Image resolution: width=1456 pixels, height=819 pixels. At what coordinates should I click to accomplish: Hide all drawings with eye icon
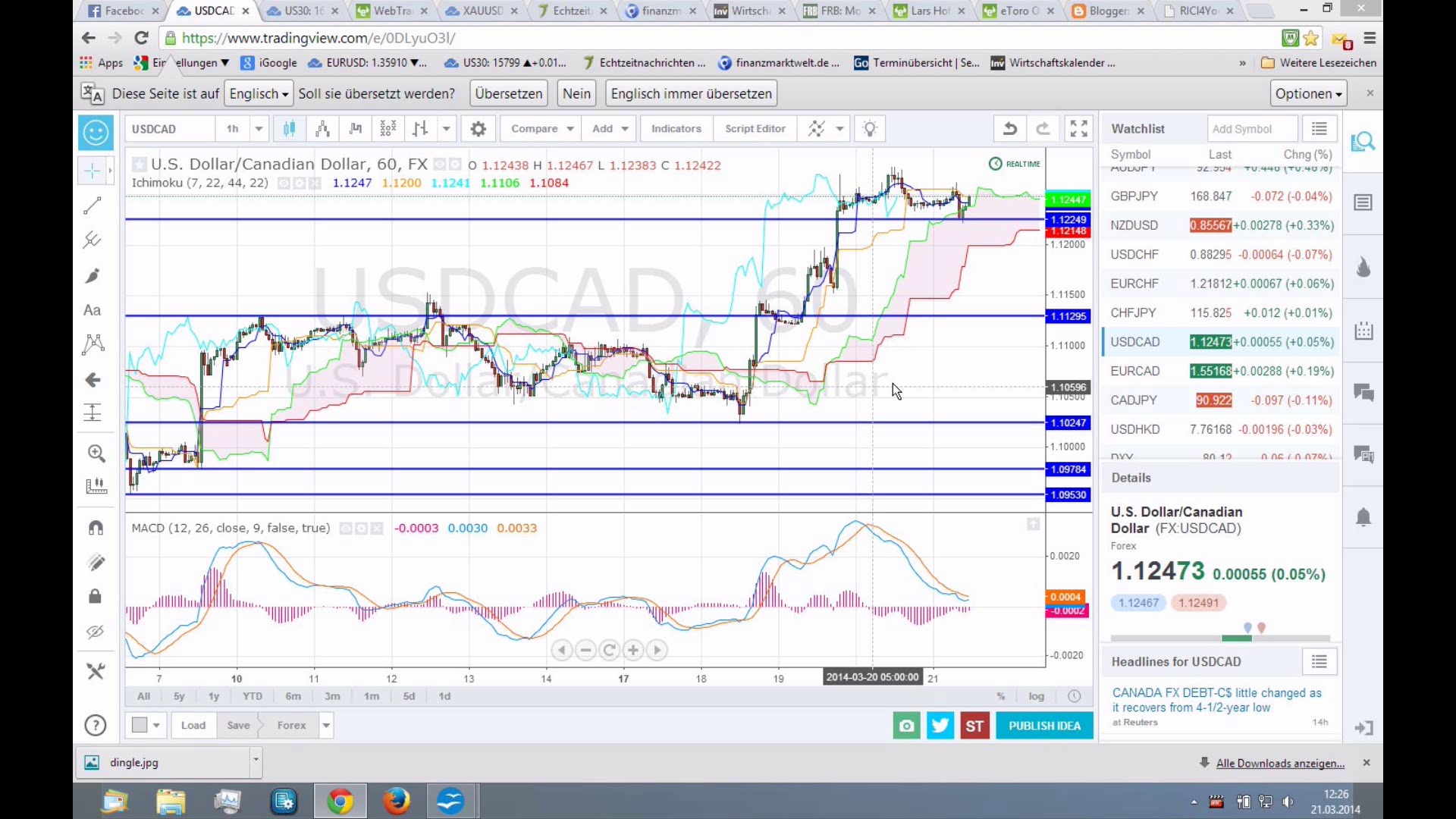(x=95, y=632)
